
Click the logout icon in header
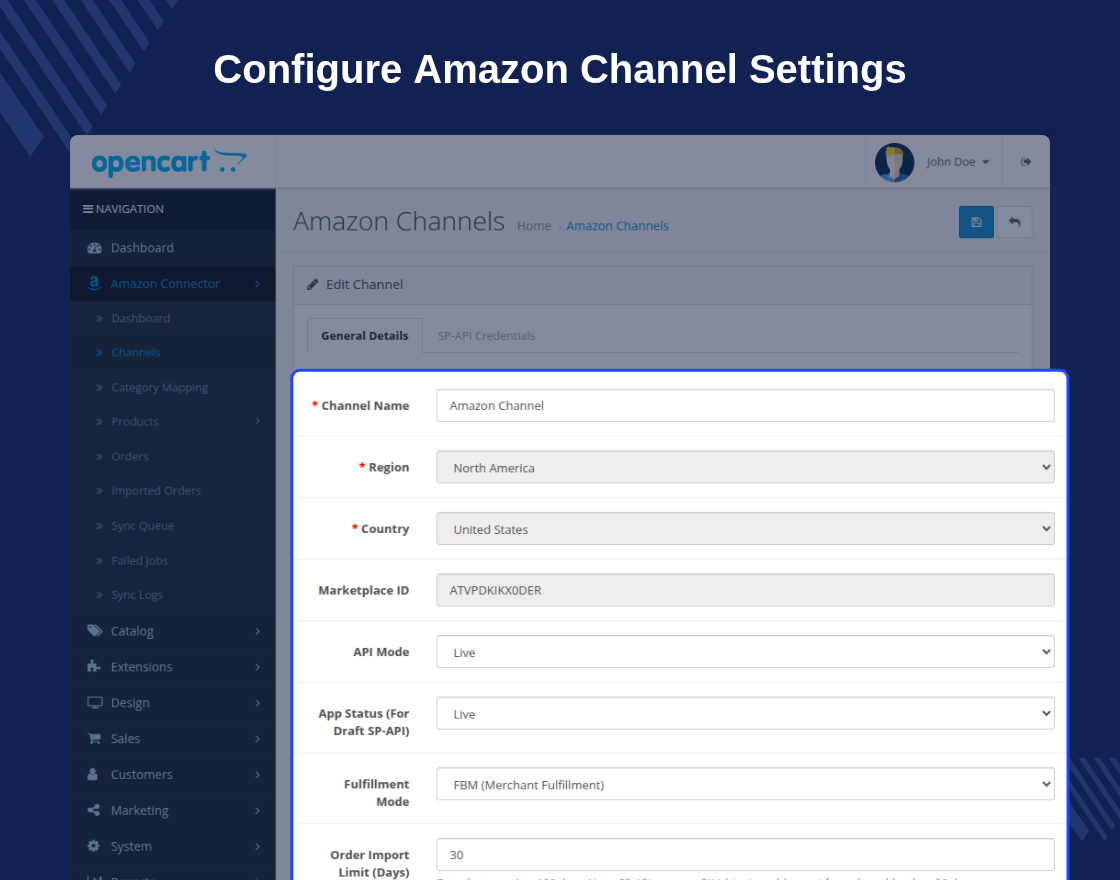tap(1026, 161)
